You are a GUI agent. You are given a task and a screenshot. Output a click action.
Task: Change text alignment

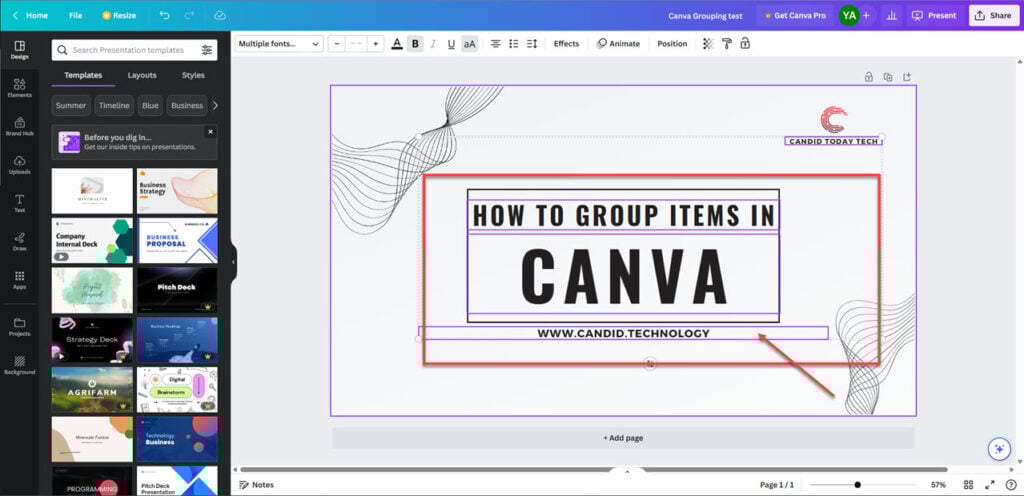[x=496, y=44]
